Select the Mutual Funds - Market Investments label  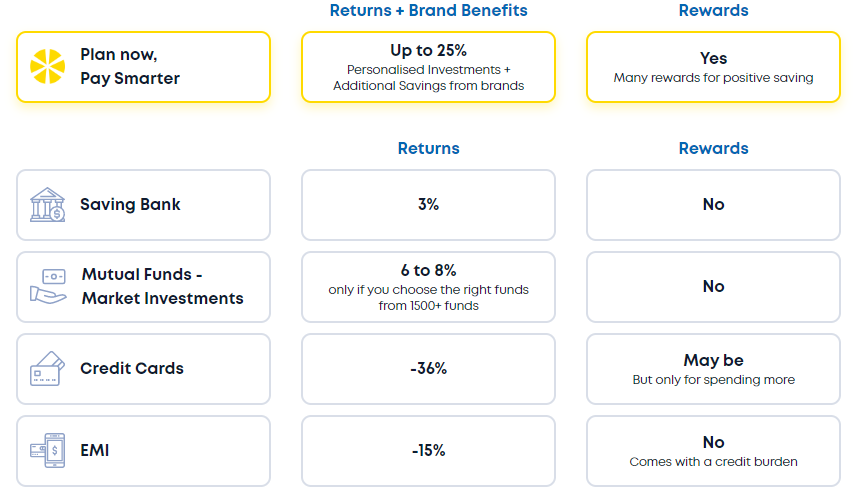point(163,286)
